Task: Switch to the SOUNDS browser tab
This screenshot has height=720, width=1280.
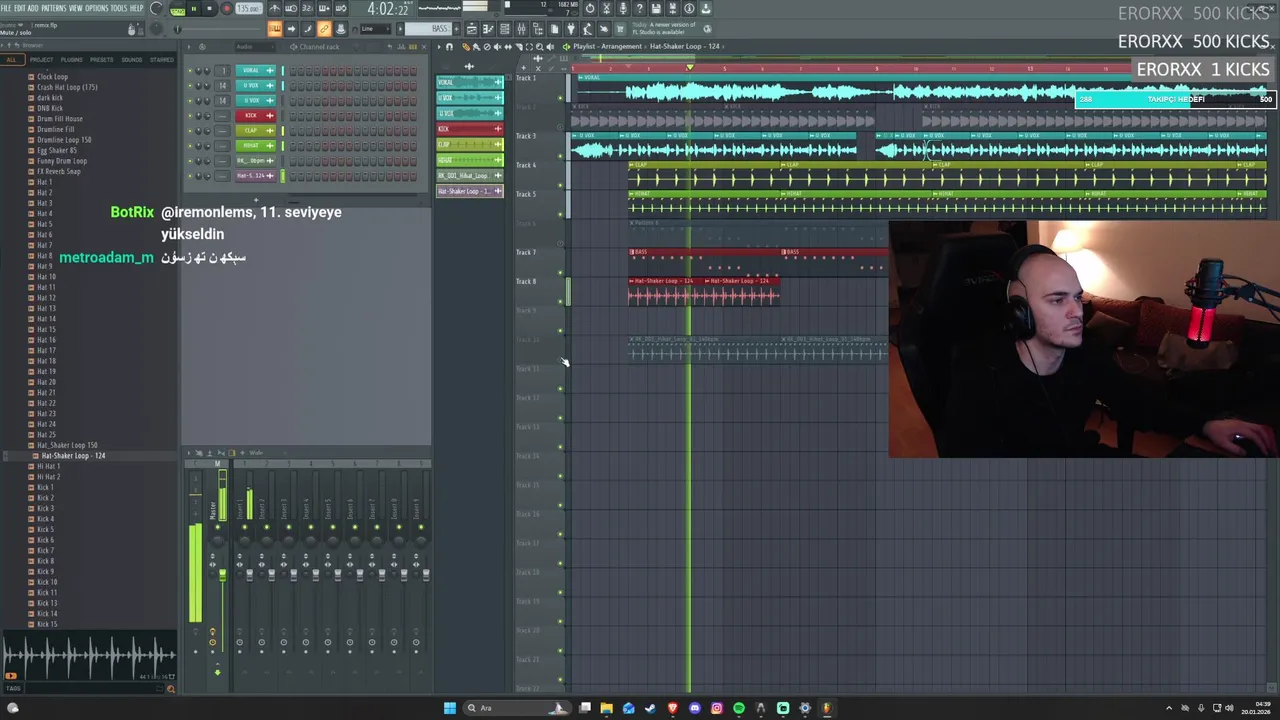Action: click(132, 59)
